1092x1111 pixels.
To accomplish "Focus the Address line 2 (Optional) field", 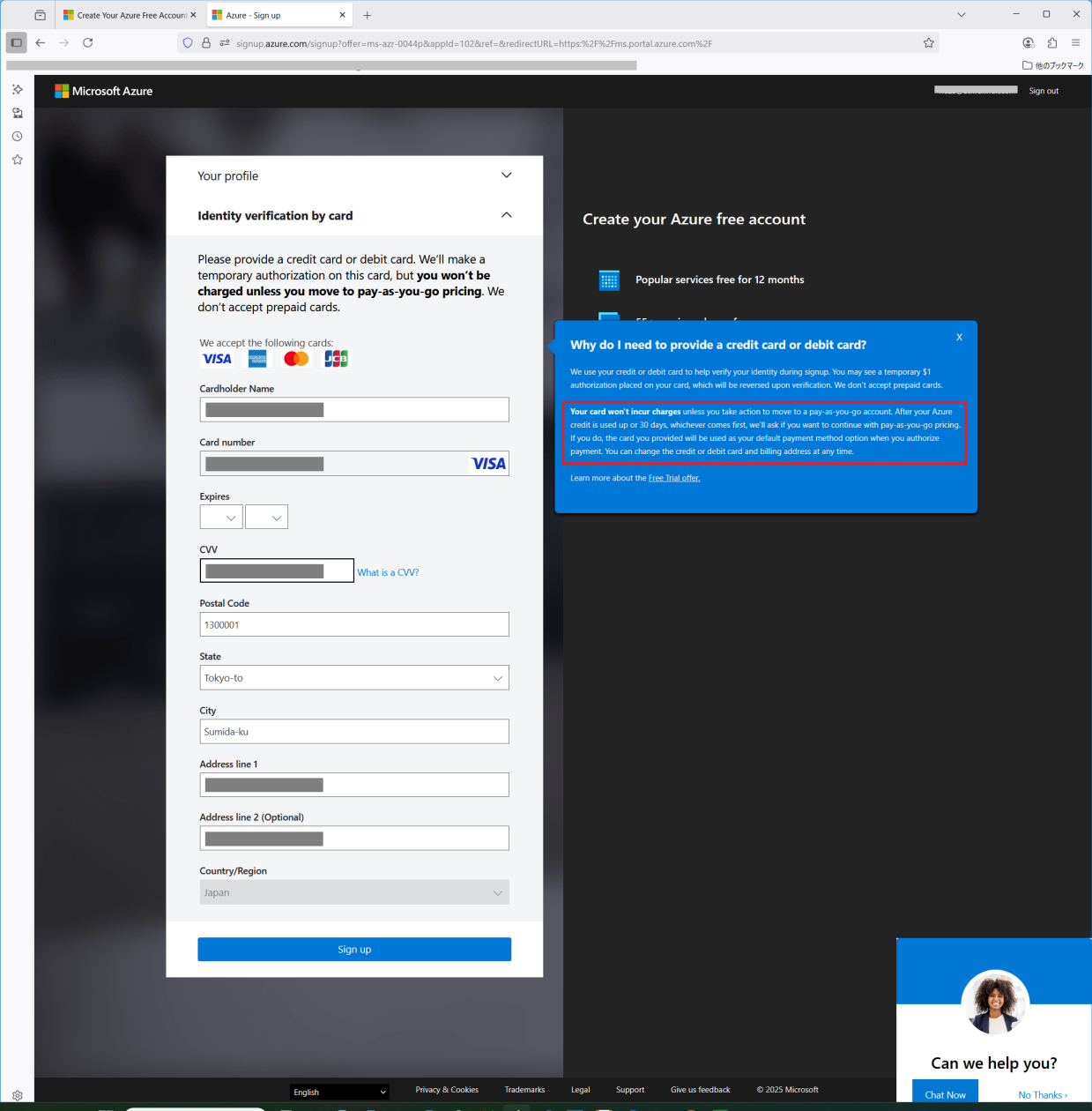I will (354, 838).
